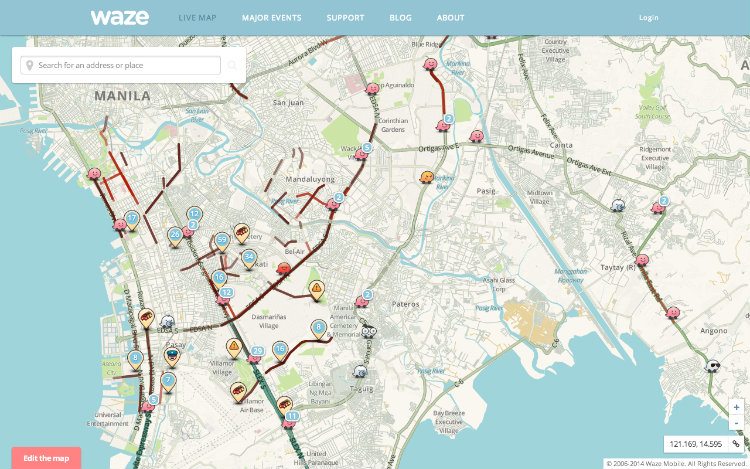Open the Blog page
Screen dimensions: 750x469
click(400, 18)
